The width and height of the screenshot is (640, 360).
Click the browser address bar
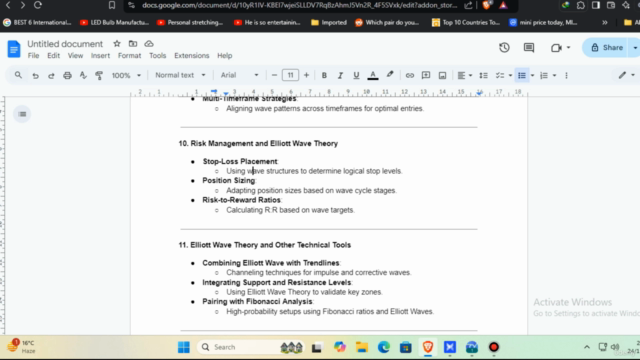tap(300, 5)
